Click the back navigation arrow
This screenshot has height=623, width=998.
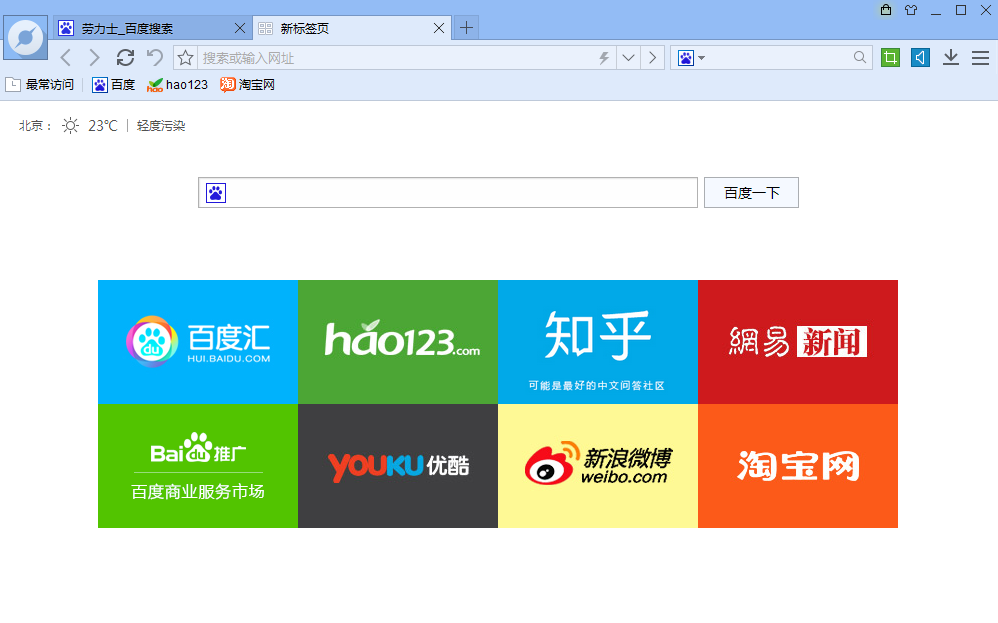pos(66,58)
